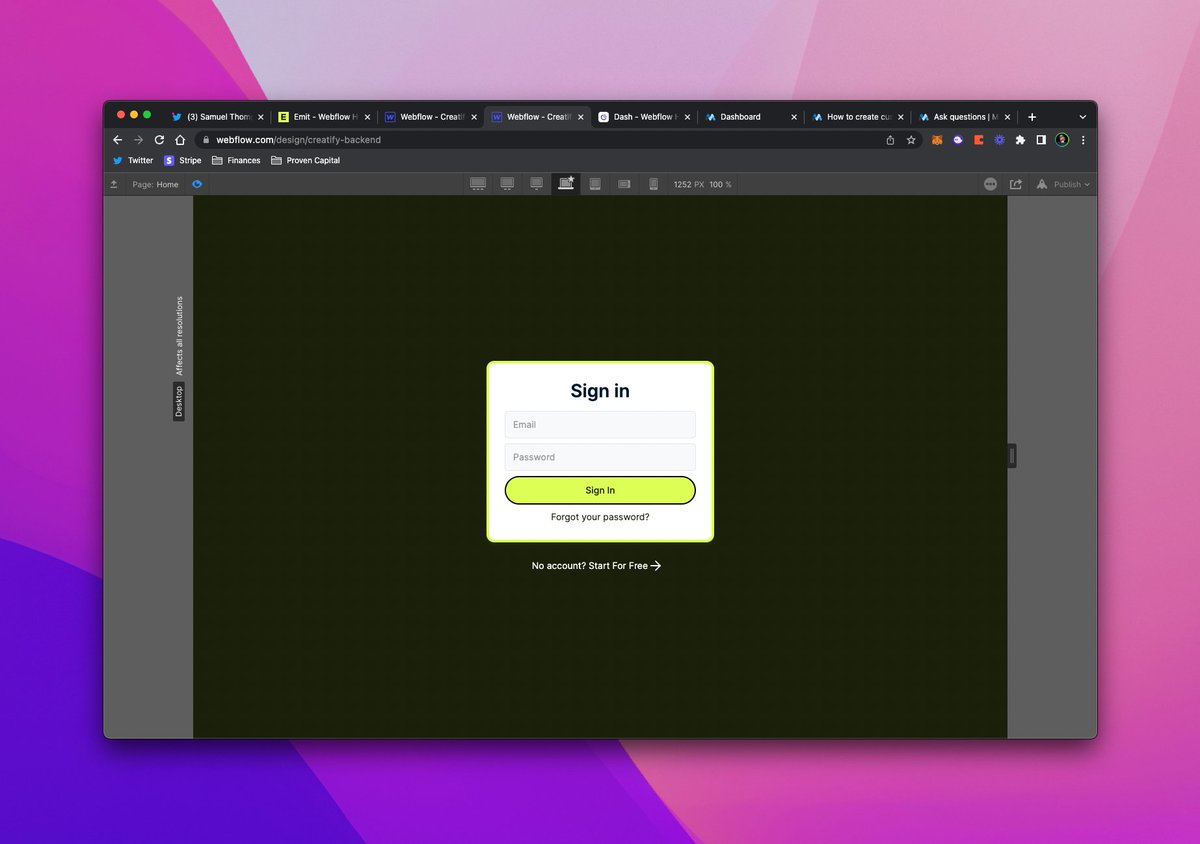Image resolution: width=1200 pixels, height=844 pixels.
Task: Switch to the mobile portrait breakpoint icon
Action: (654, 184)
